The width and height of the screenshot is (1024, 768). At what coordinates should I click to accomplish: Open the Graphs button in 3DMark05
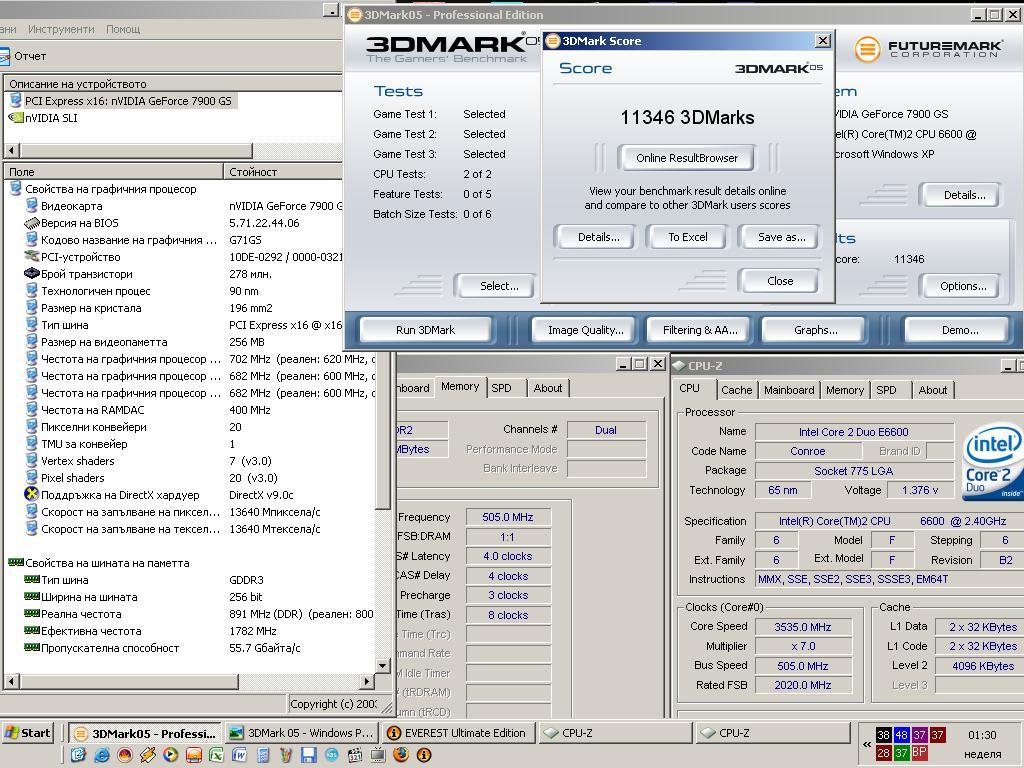click(815, 330)
